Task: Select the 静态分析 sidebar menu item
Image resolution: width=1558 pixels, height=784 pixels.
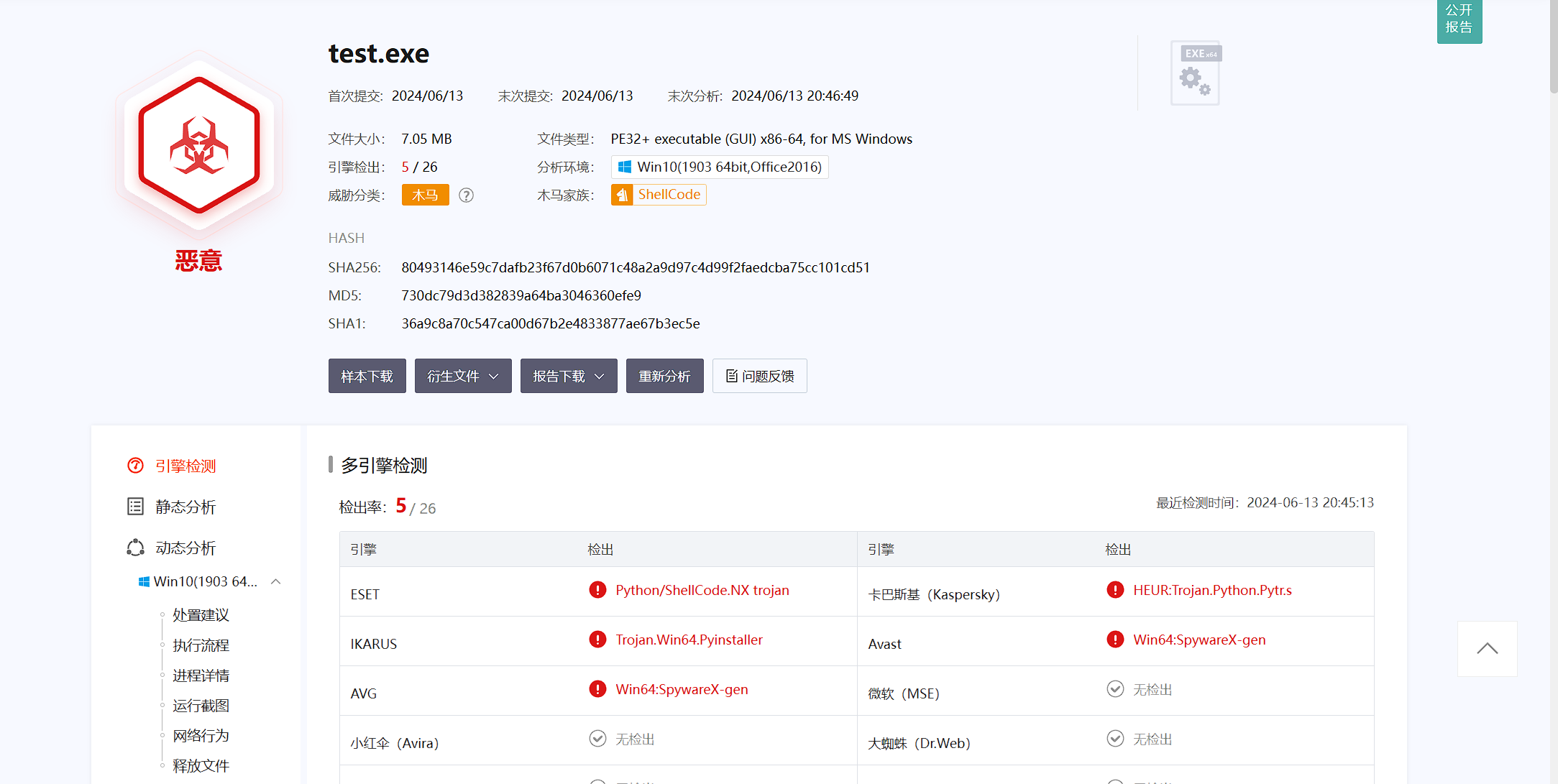Action: tap(185, 507)
